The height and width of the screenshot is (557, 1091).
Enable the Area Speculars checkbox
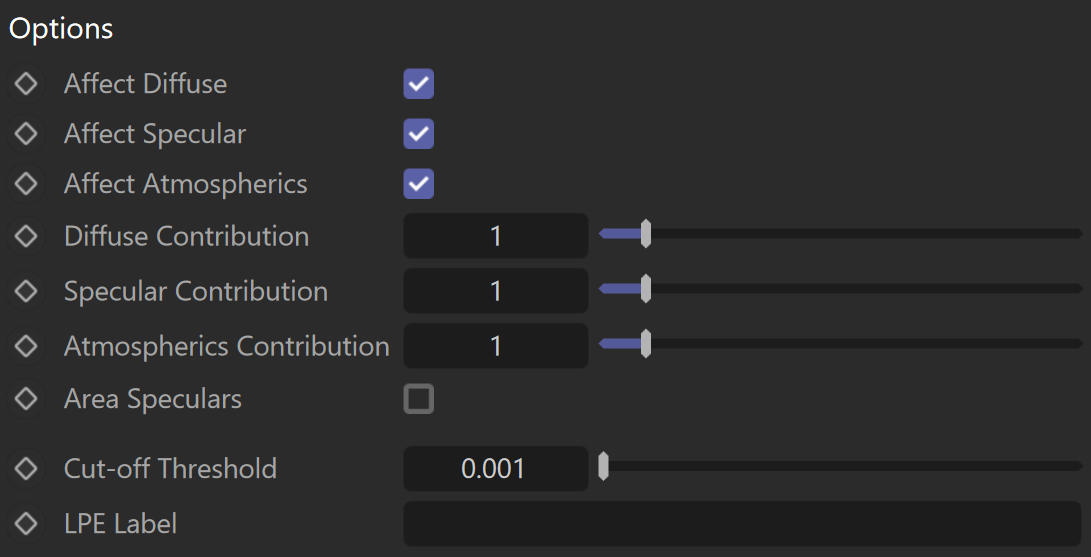(x=419, y=399)
